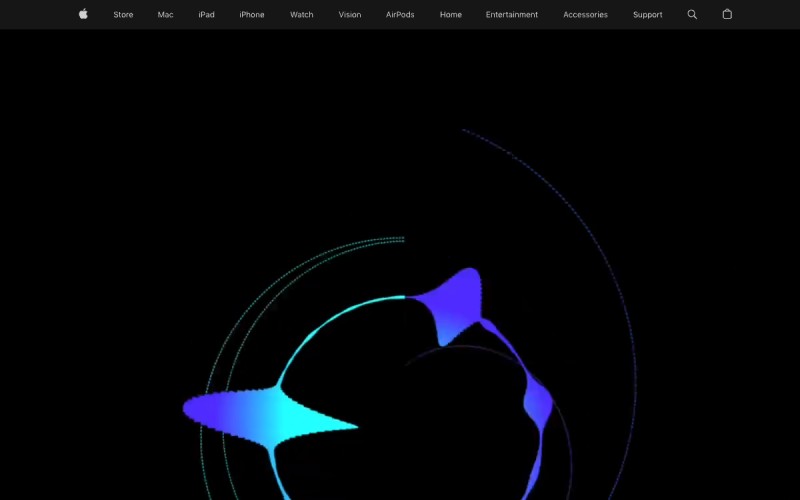The image size is (800, 500).
Task: Click the Apple logo icon
Action: click(83, 14)
